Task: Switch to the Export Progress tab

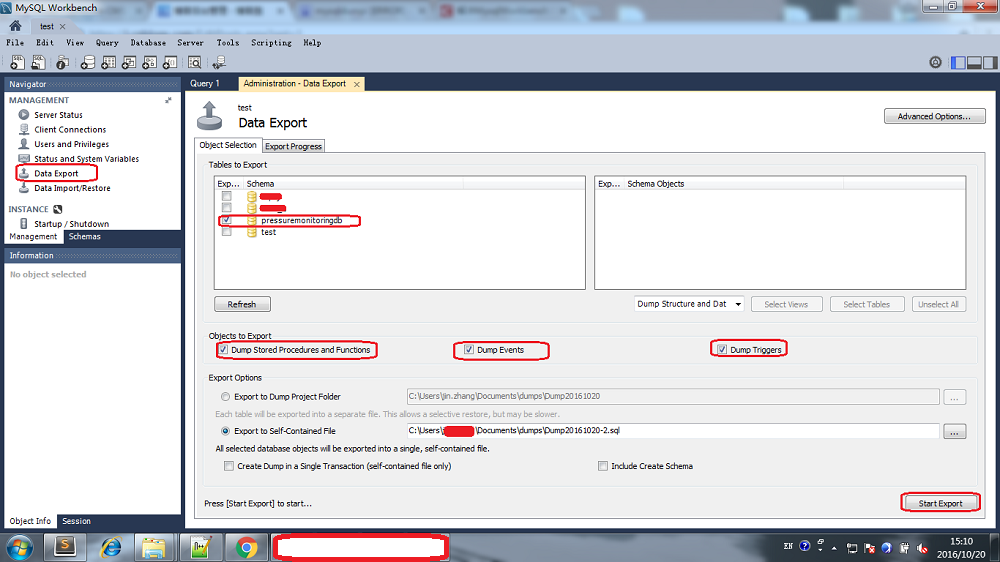Action: pos(293,146)
